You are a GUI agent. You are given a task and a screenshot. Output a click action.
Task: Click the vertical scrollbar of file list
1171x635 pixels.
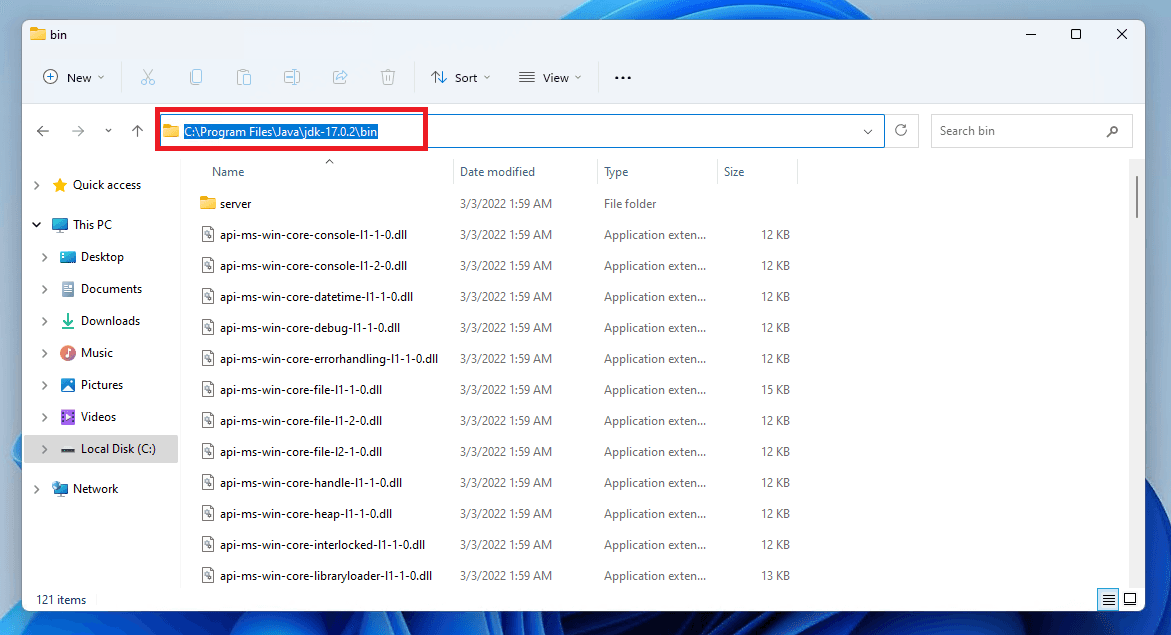pos(1137,197)
